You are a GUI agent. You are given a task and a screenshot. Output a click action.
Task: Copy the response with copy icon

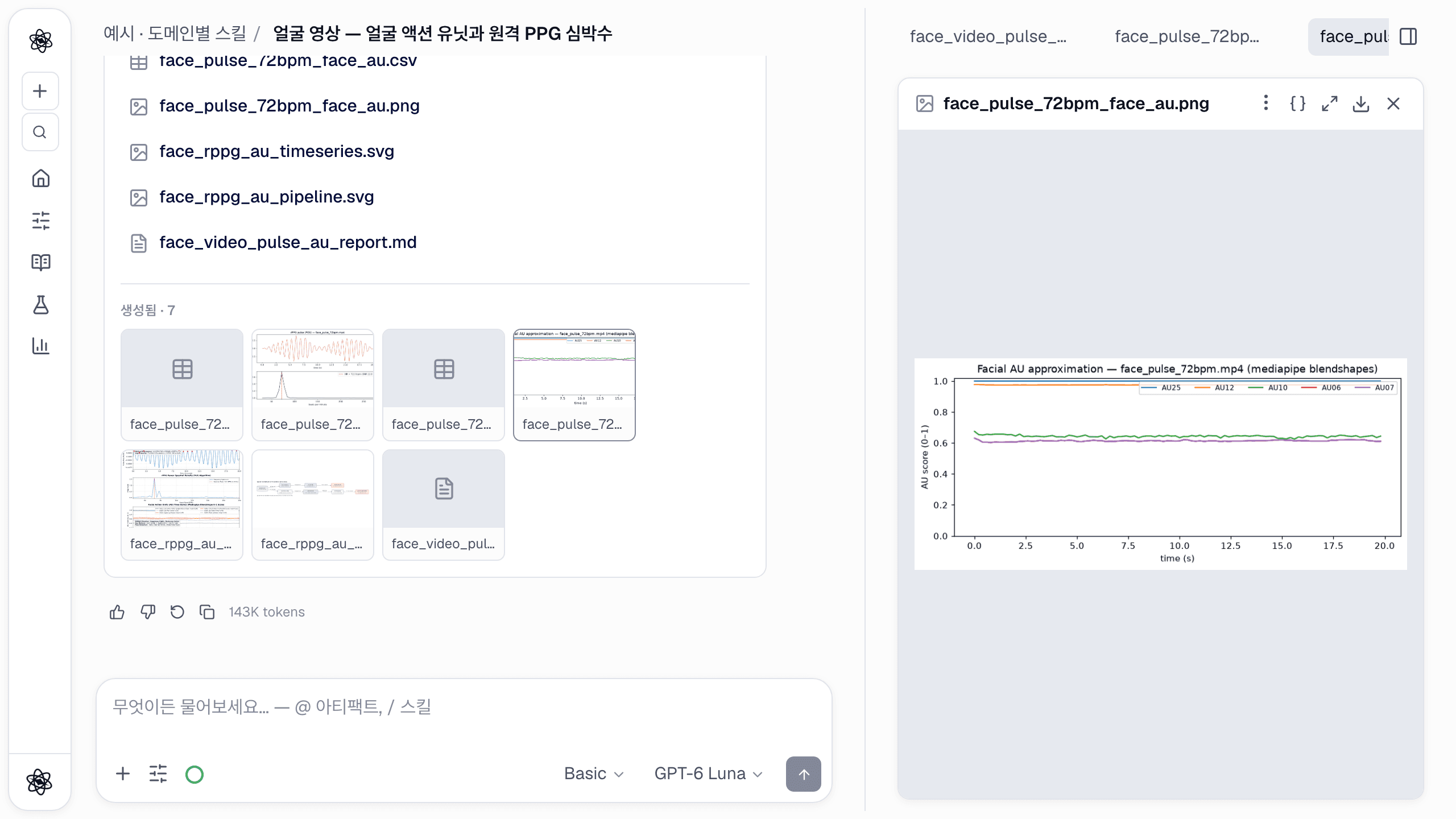coord(207,612)
